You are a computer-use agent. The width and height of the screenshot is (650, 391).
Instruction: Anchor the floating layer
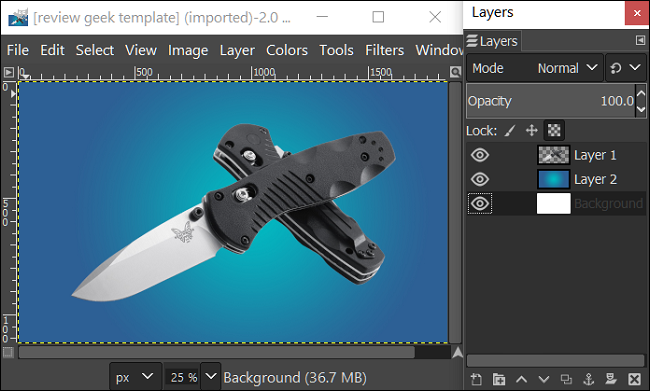589,379
